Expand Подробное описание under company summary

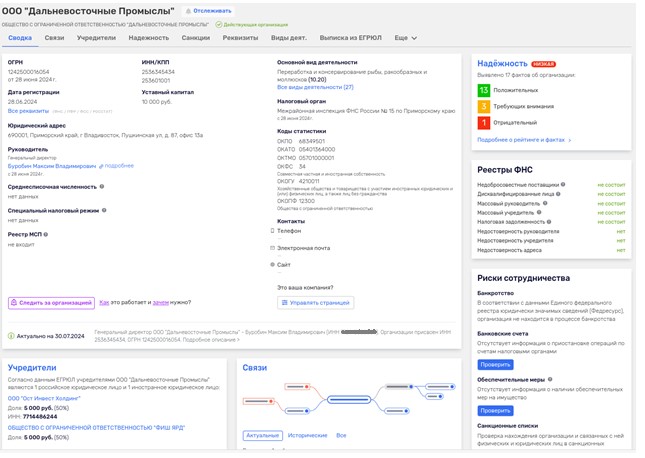[211, 340]
